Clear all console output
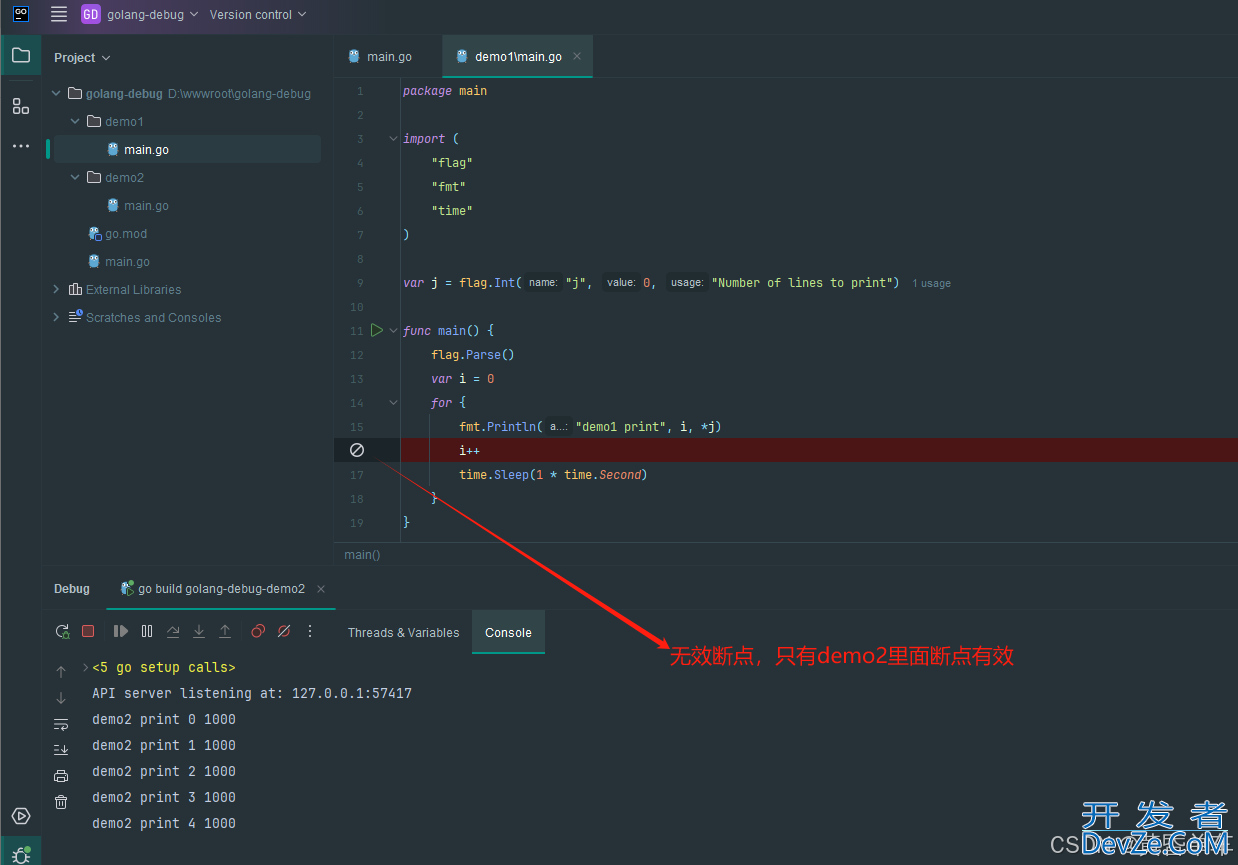Screen dimensions: 1238x865 pyautogui.click(x=61, y=802)
